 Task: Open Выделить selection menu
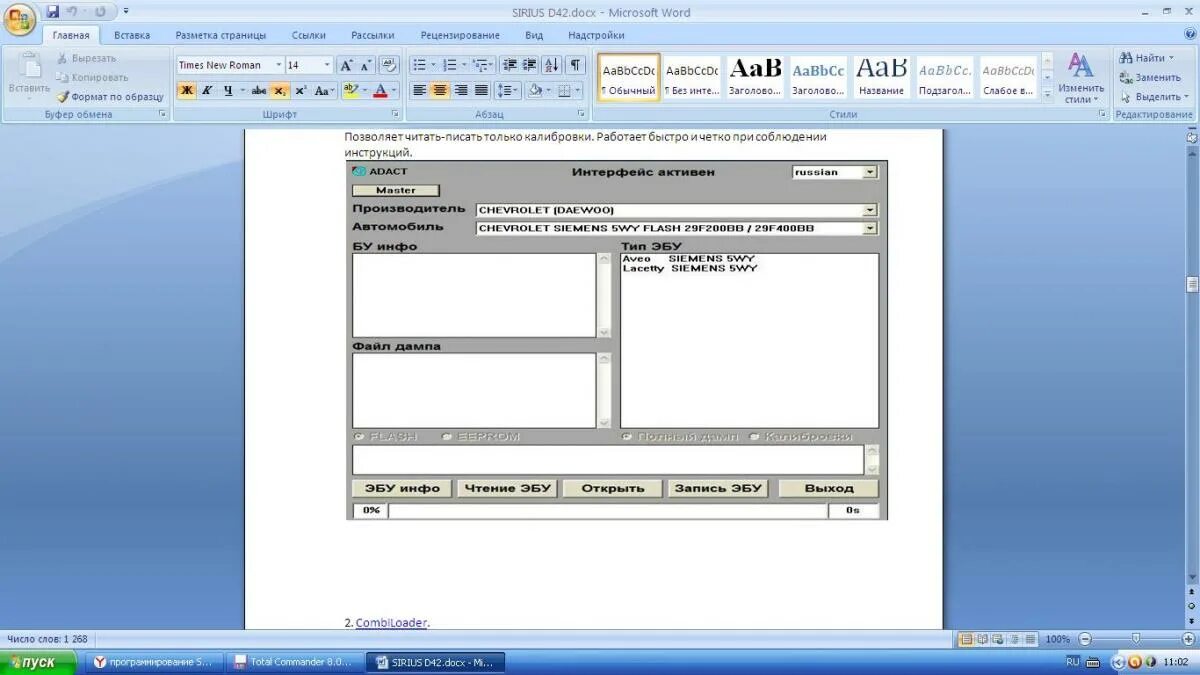coord(1154,97)
